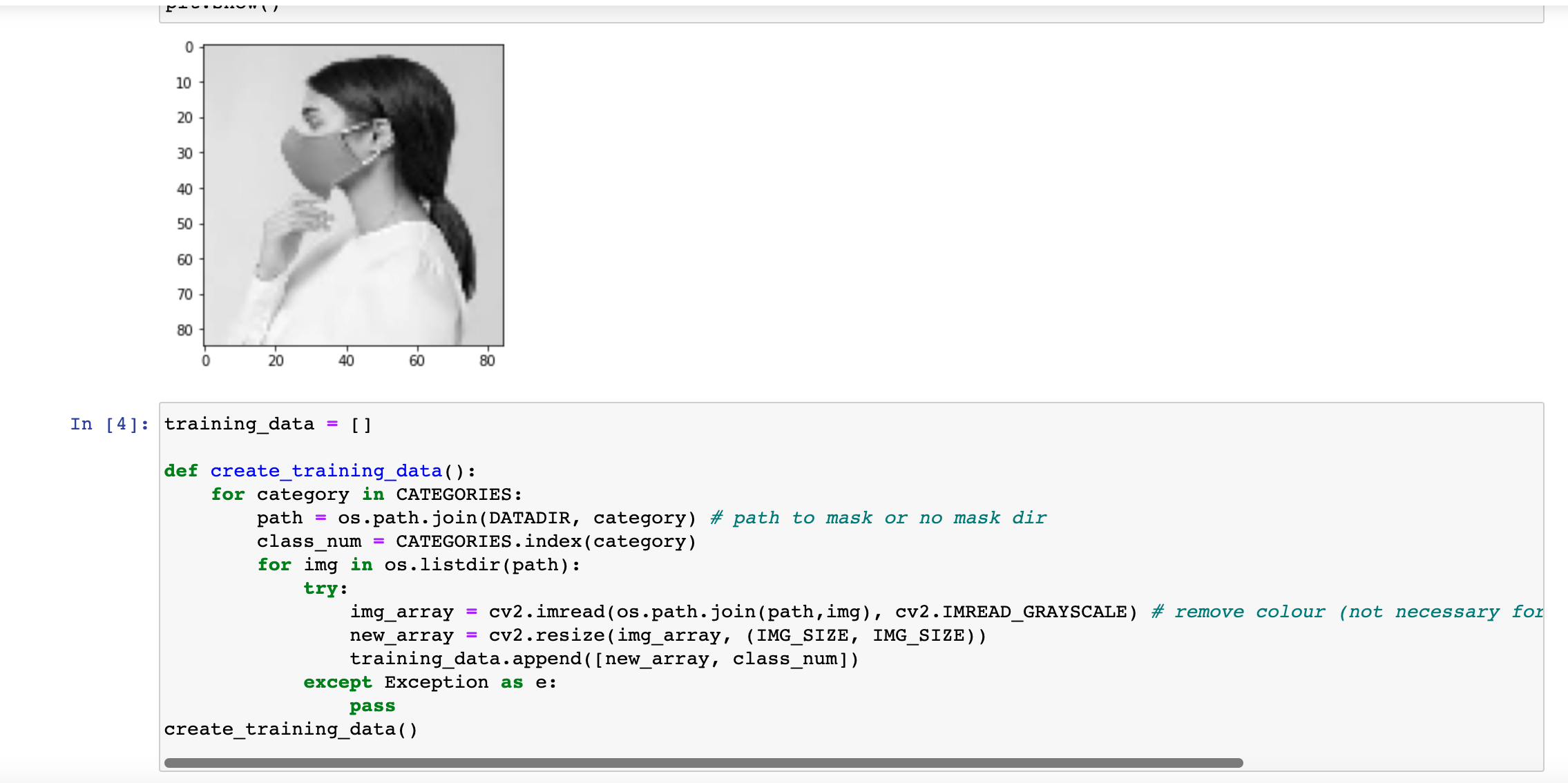
Task: Click the final 'create_training_data()' call line
Action: 291,729
